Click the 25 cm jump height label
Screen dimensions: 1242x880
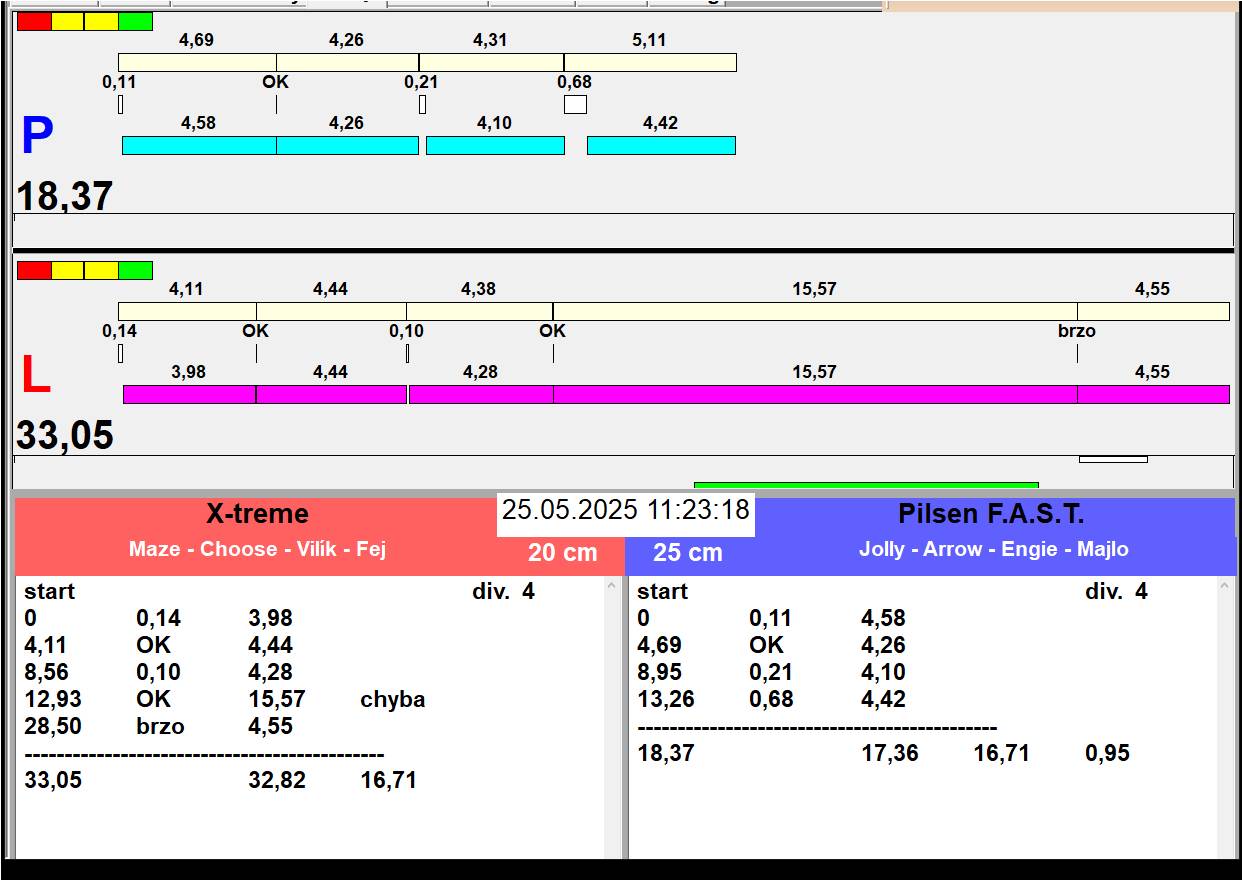coord(688,553)
